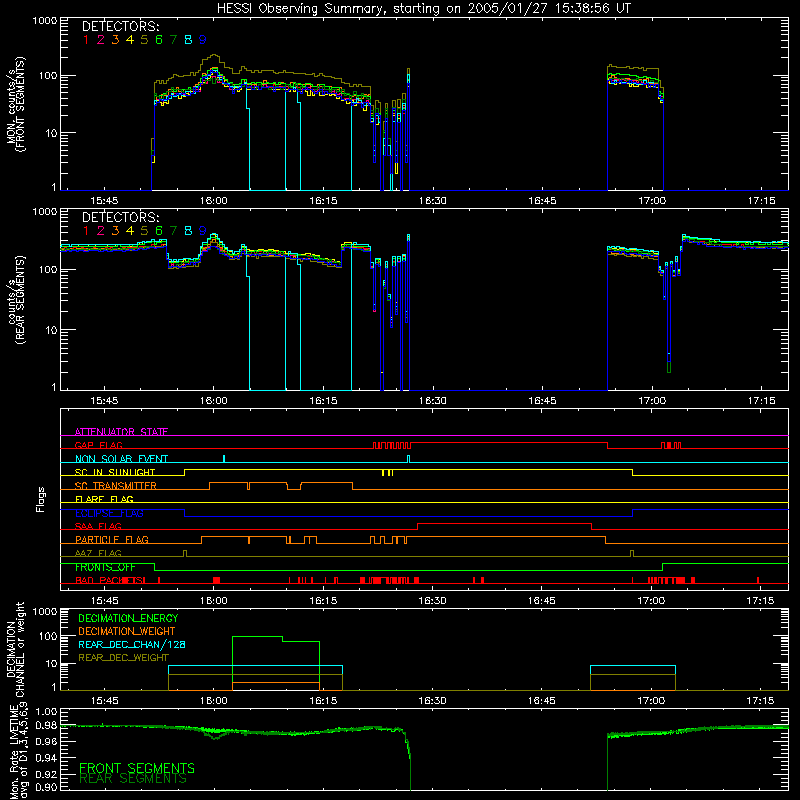Click DETECTORS: label in front segments panel
The height and width of the screenshot is (800, 800).
pyautogui.click(x=120, y=26)
